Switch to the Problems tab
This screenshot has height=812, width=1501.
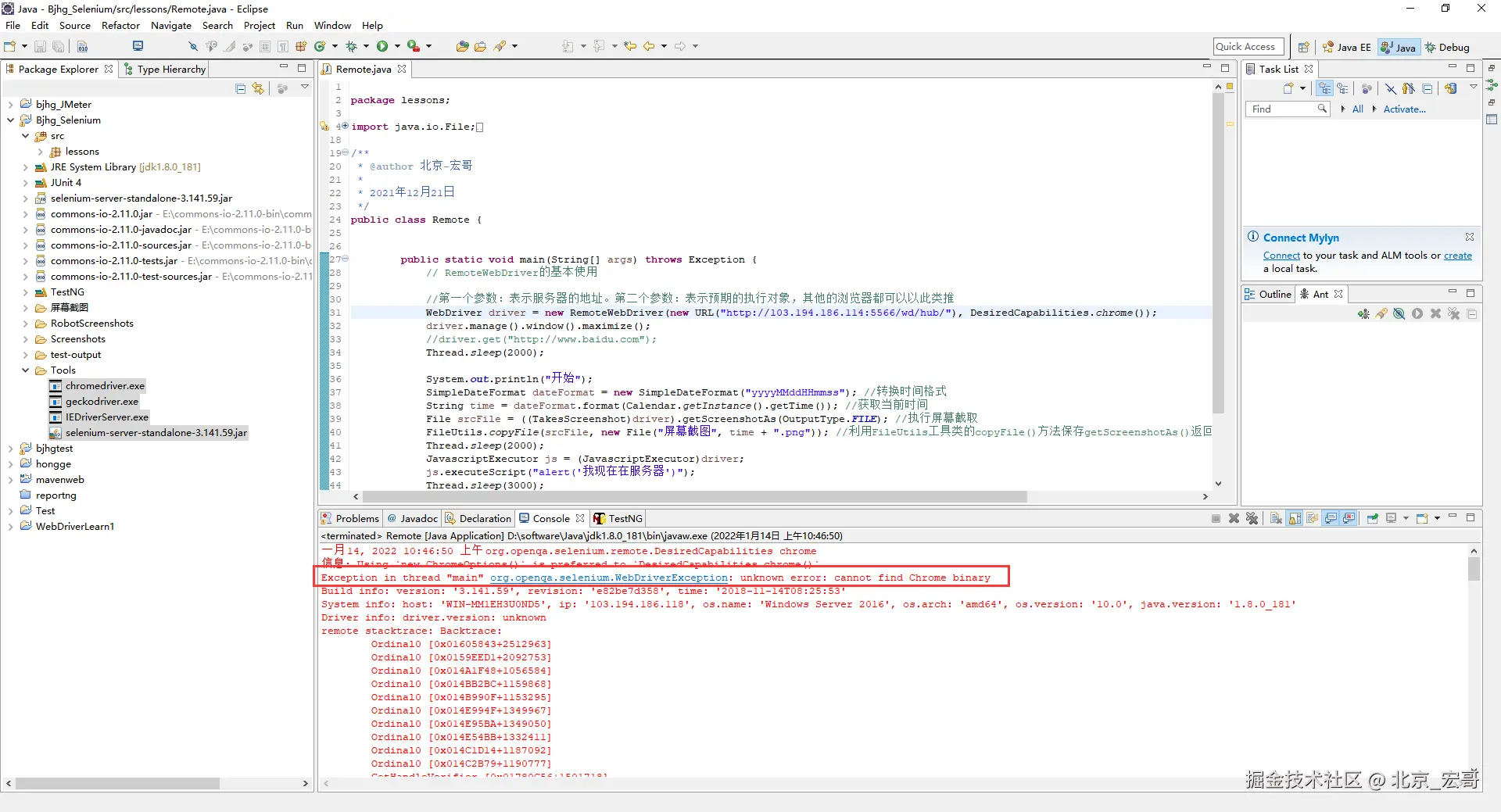coord(350,518)
